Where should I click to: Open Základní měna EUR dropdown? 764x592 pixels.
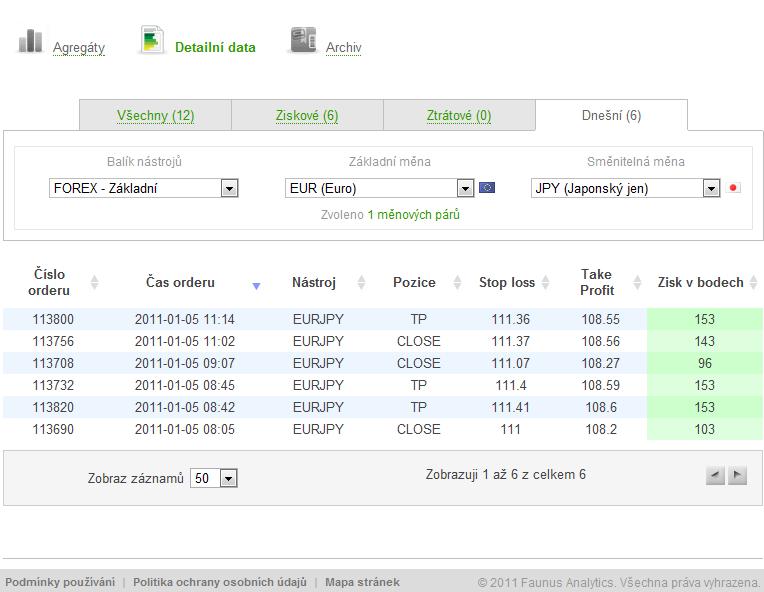(379, 188)
